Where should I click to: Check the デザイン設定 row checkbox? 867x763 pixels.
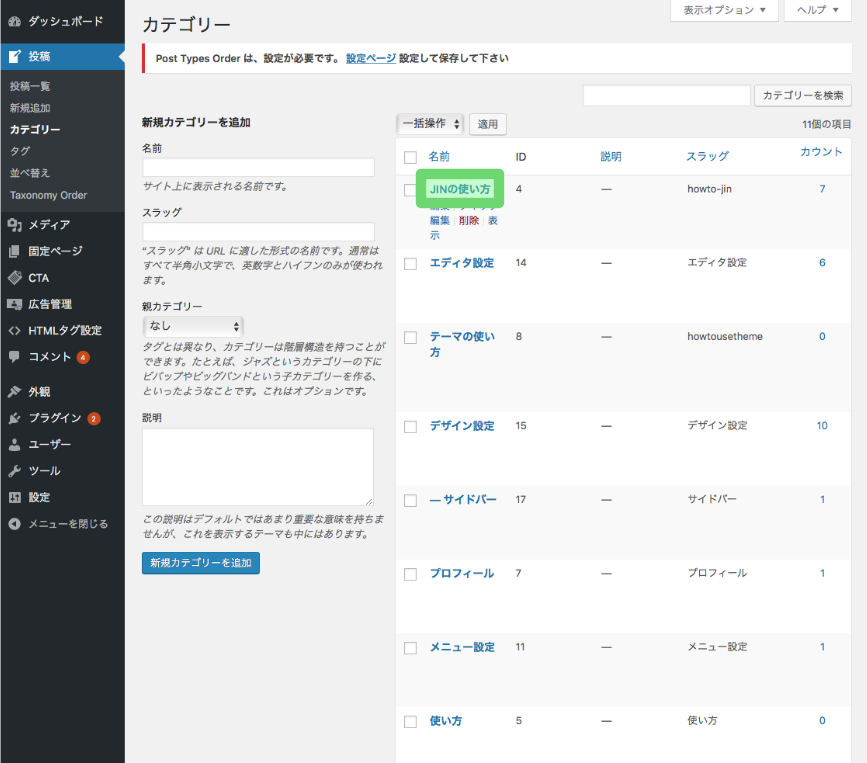[410, 427]
